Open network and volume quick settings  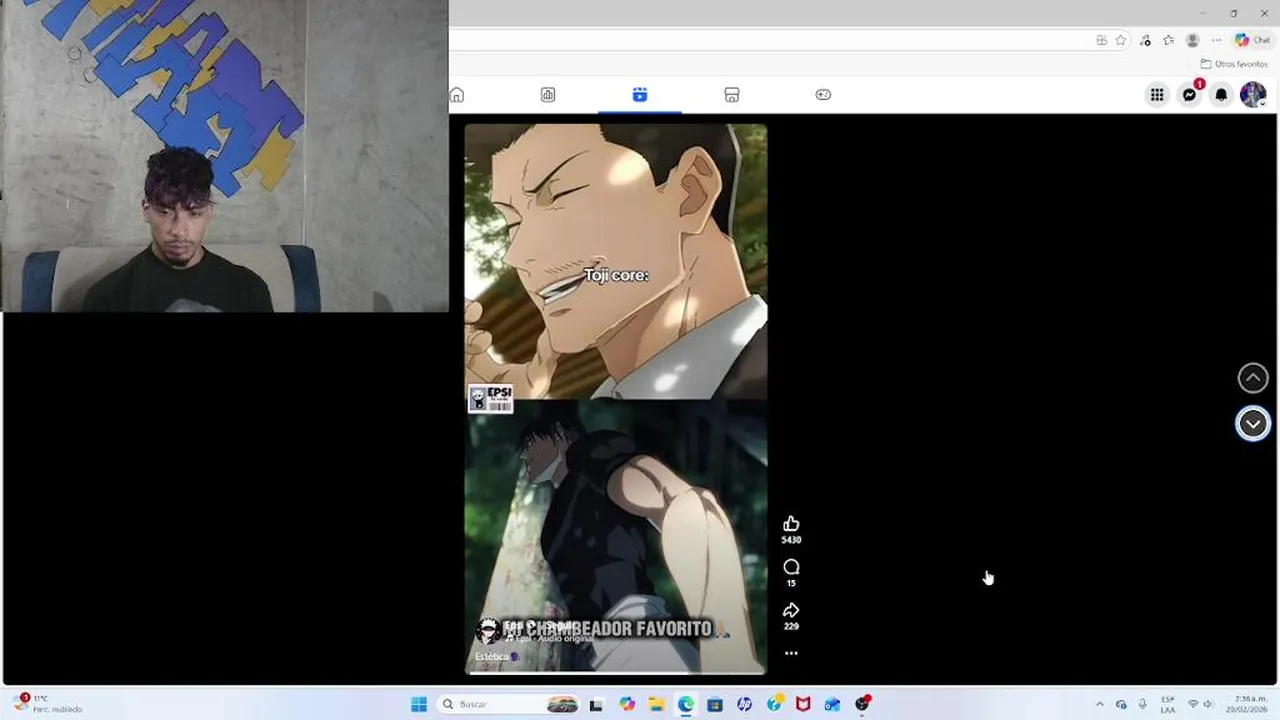(1200, 704)
